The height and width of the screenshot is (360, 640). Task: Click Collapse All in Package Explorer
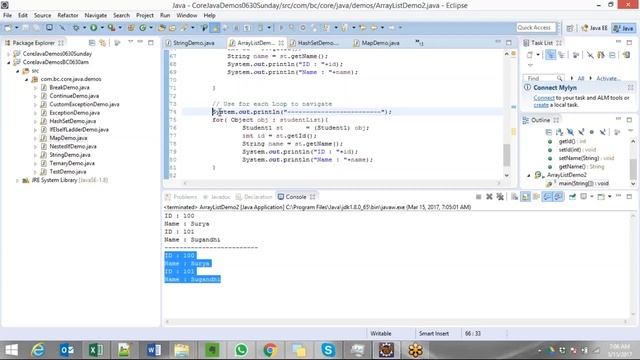92,42
